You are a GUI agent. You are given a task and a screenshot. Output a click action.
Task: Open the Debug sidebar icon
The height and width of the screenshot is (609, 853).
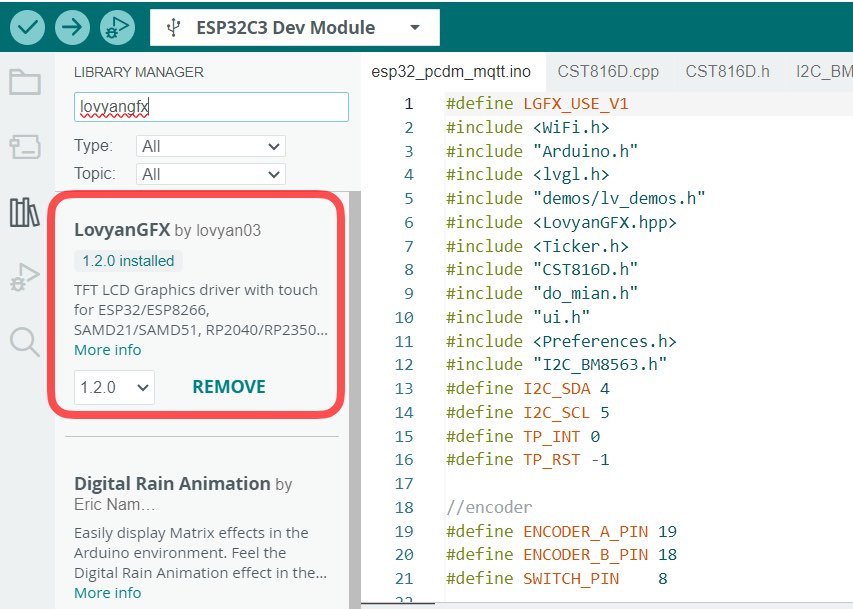[x=25, y=277]
